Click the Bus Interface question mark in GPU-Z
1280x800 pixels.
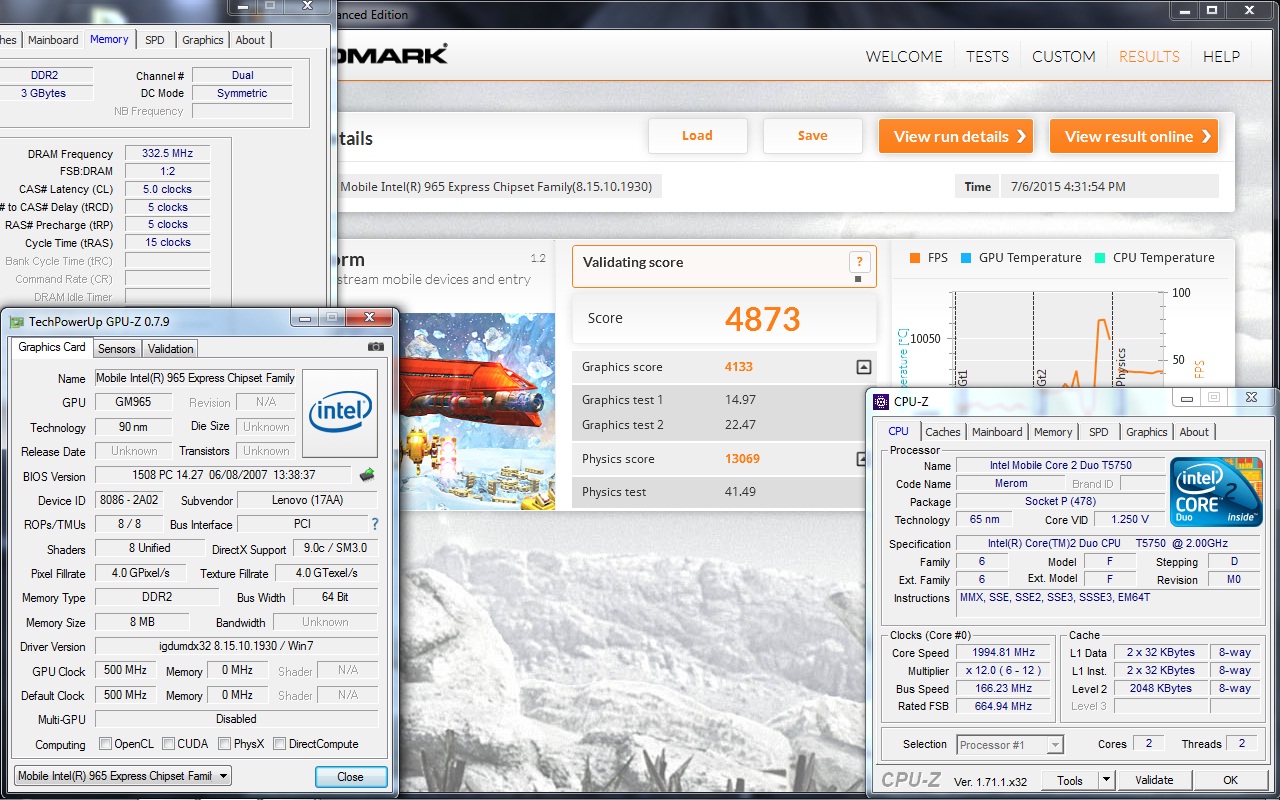[x=375, y=524]
